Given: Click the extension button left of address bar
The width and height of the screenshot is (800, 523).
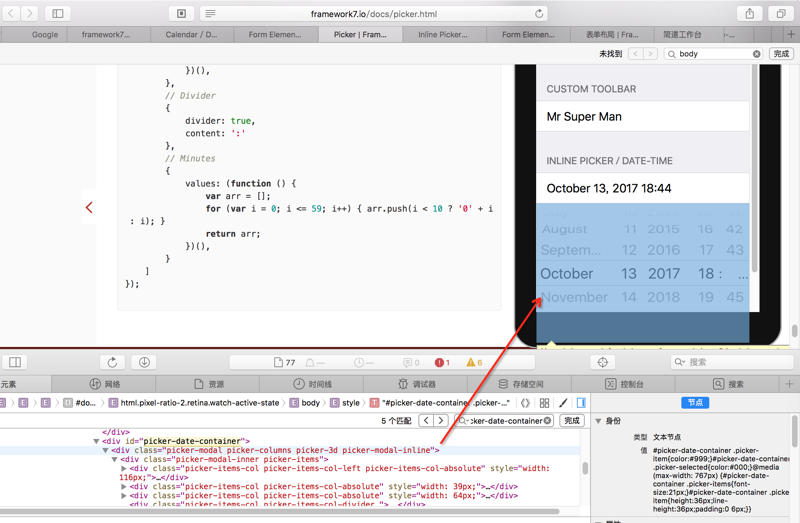Looking at the screenshot, I should click(181, 13).
